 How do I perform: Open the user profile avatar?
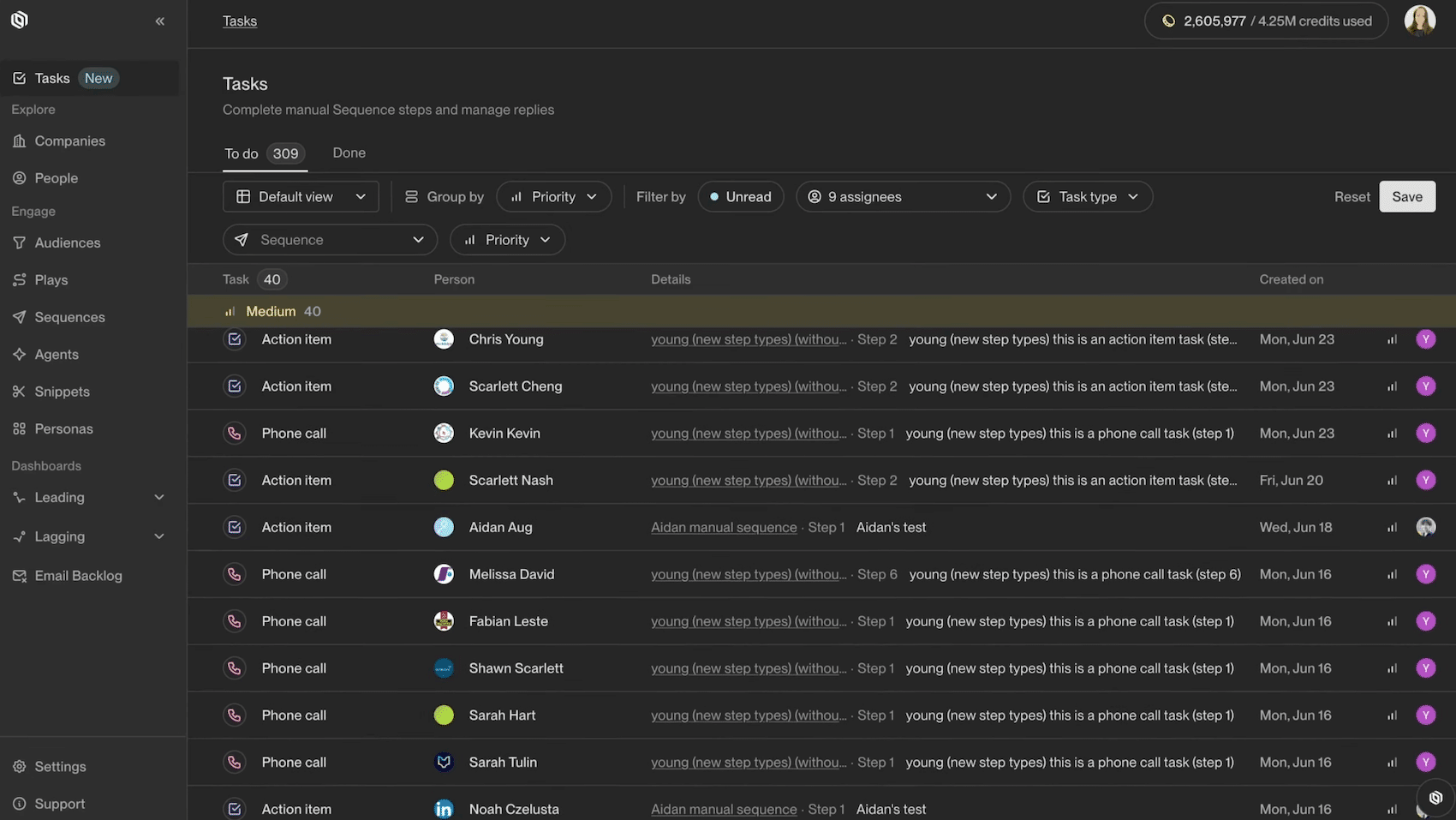[1420, 21]
